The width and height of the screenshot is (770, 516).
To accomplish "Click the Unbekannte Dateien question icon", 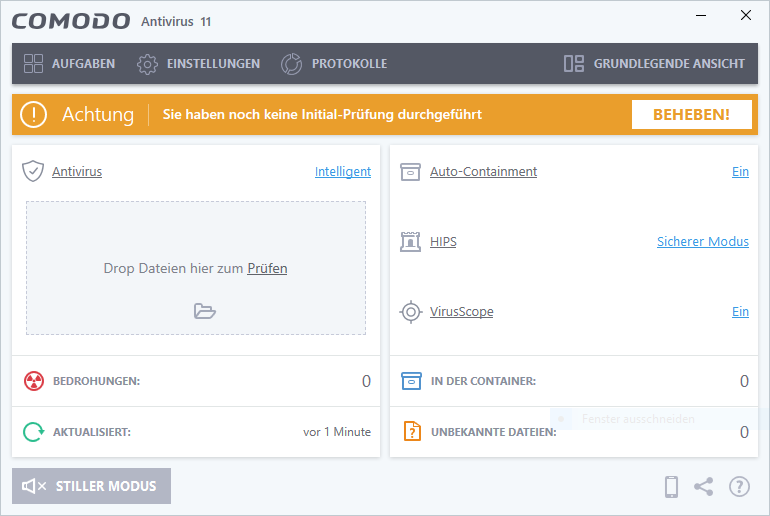I will pyautogui.click(x=411, y=432).
